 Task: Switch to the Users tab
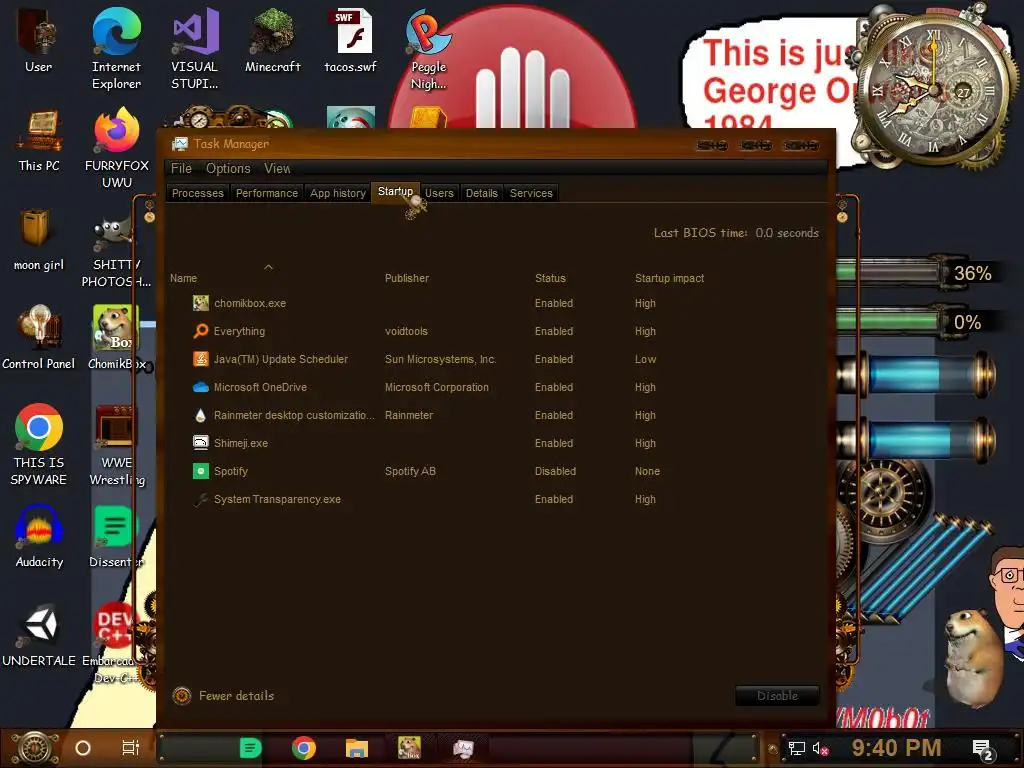(439, 193)
